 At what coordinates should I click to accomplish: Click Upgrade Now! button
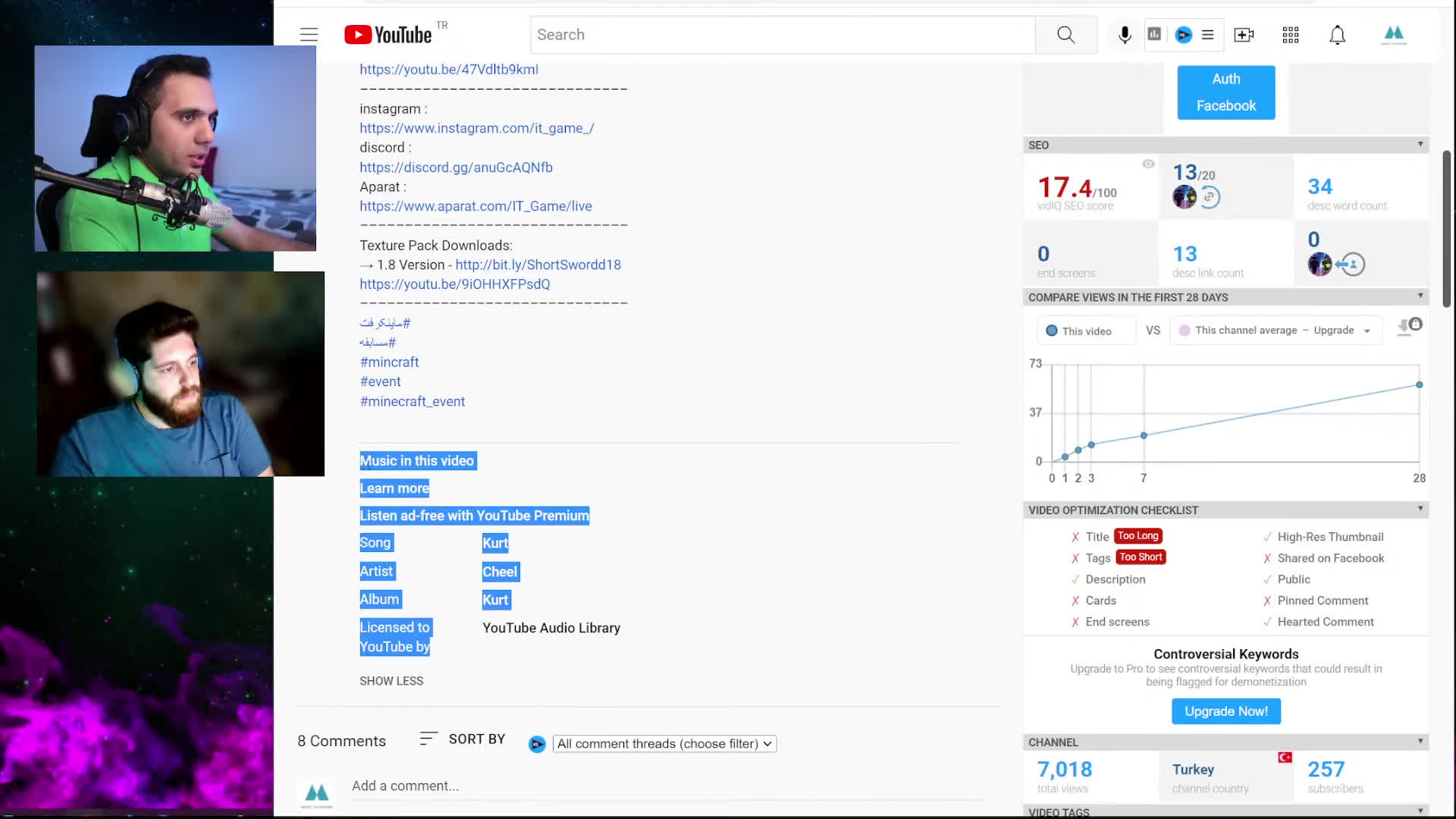point(1225,711)
